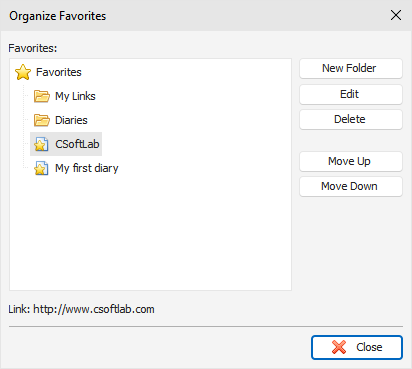Select the My Links folder label
This screenshot has height=369, width=412.
pyautogui.click(x=75, y=96)
